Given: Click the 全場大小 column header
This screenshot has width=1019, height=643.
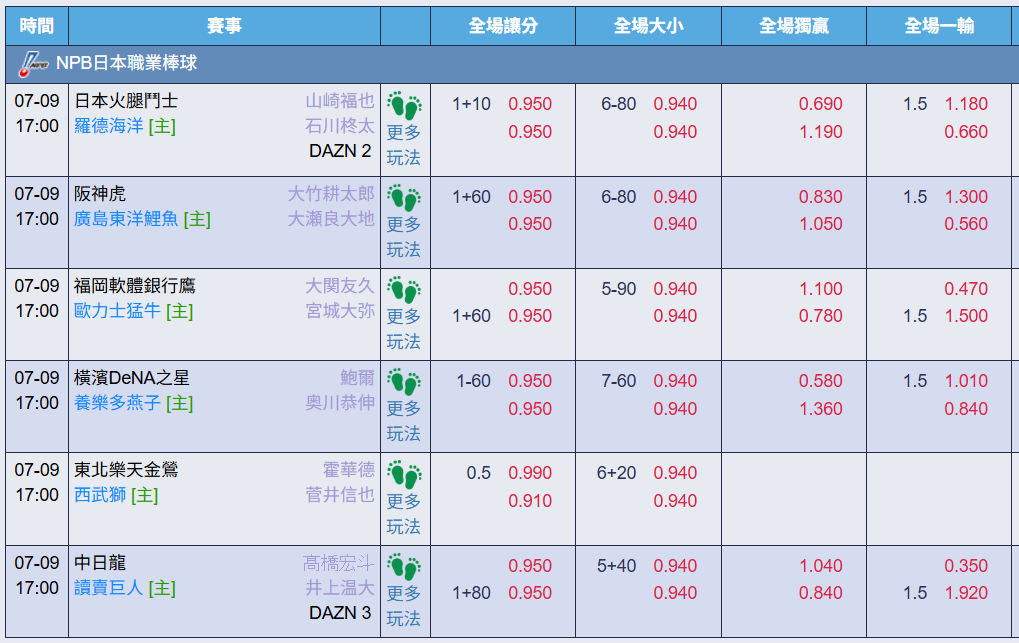Looking at the screenshot, I should click(x=648, y=26).
